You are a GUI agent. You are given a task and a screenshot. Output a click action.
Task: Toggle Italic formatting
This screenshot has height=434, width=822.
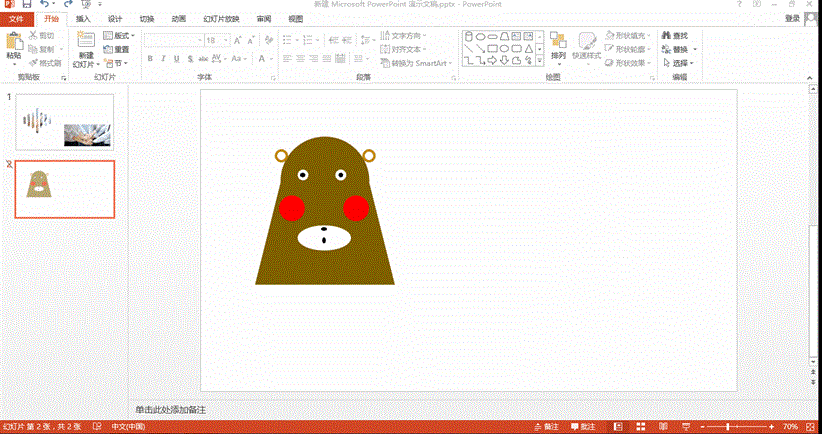click(163, 59)
